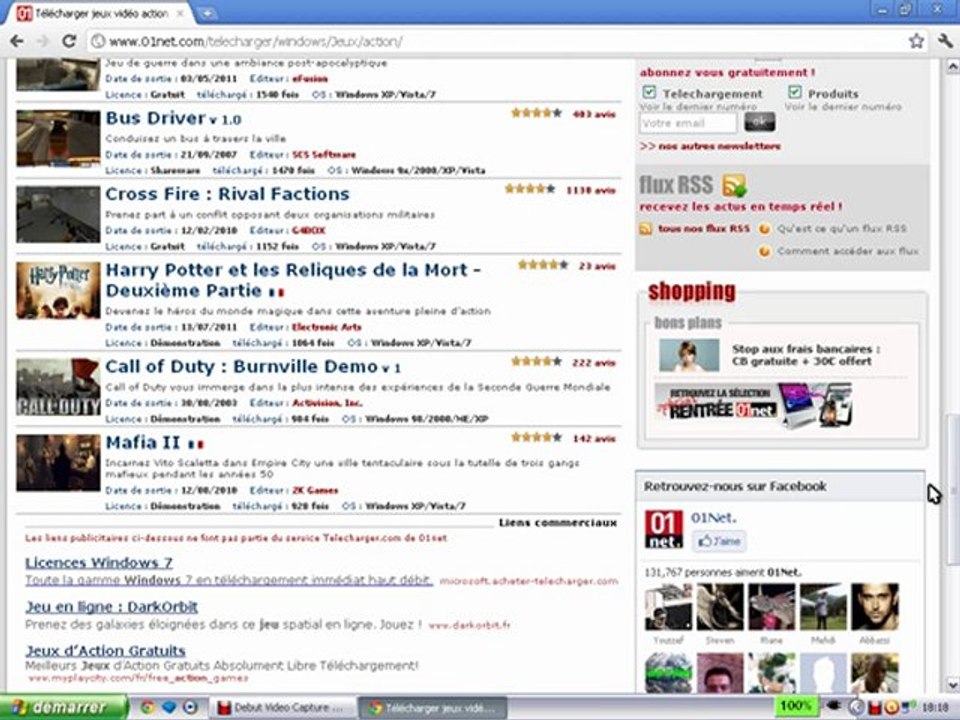This screenshot has height=720, width=960.
Task: Click Facebook fan photo Steven
Action: click(720, 607)
